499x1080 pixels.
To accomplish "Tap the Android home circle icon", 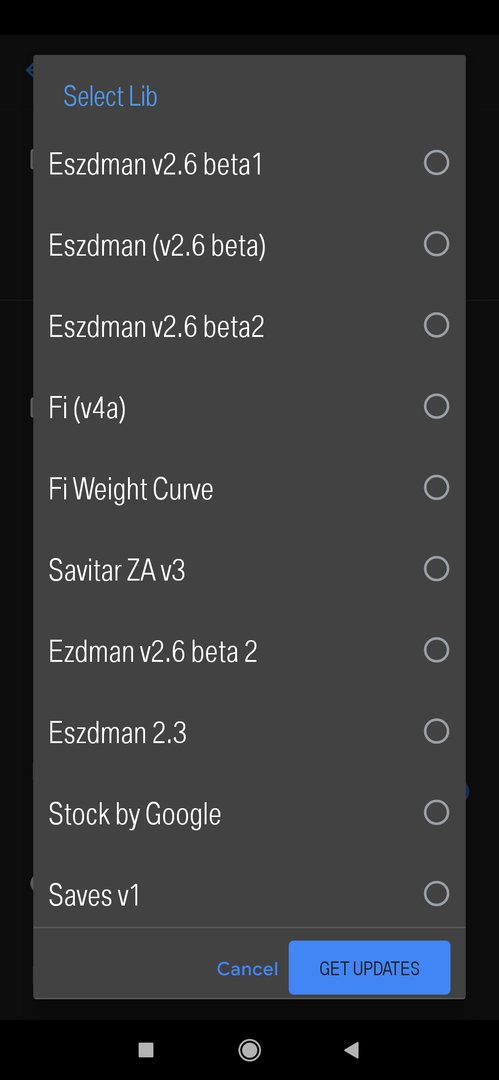I will pyautogui.click(x=250, y=1050).
